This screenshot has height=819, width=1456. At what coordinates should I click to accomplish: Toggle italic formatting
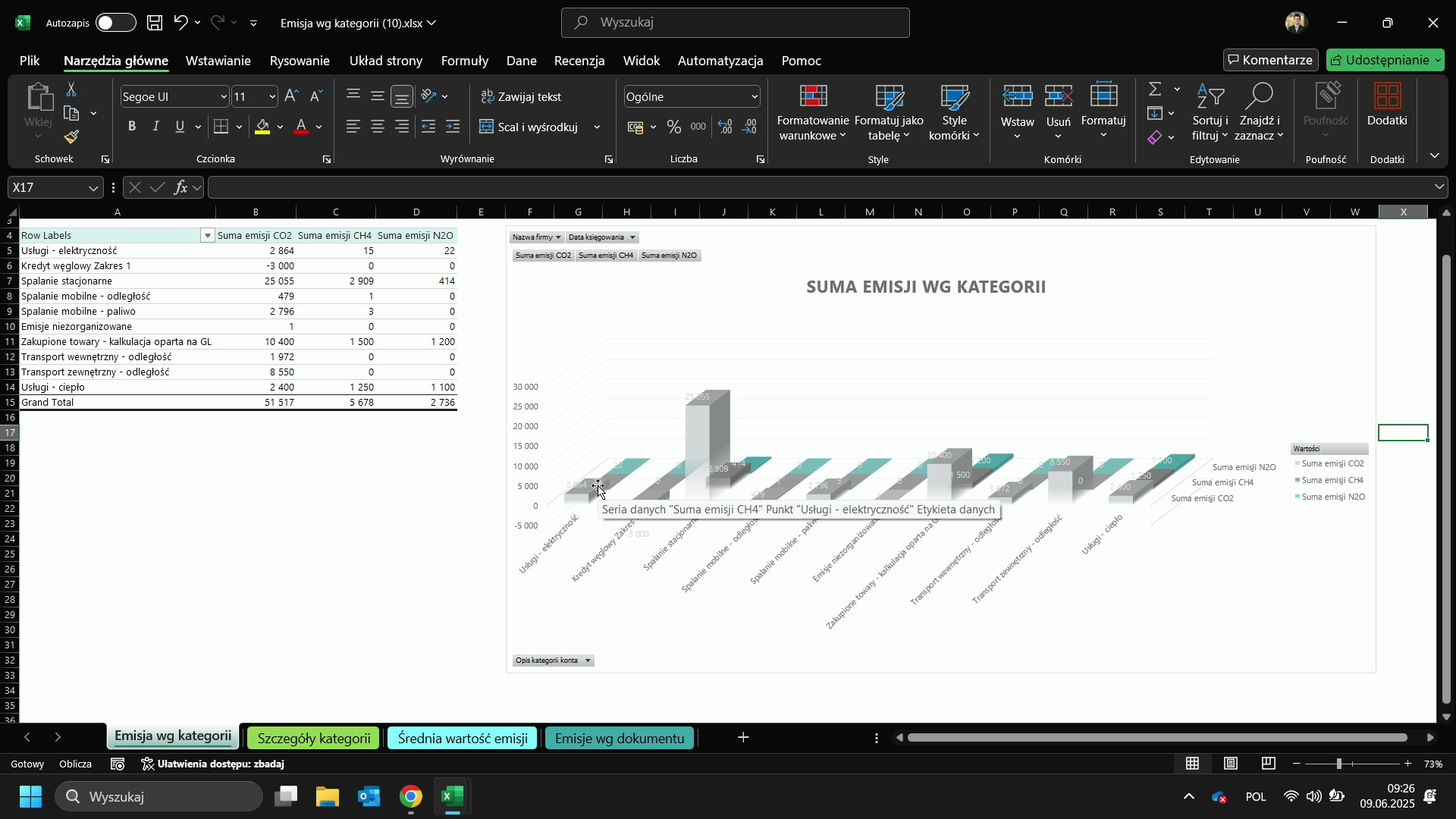(156, 127)
